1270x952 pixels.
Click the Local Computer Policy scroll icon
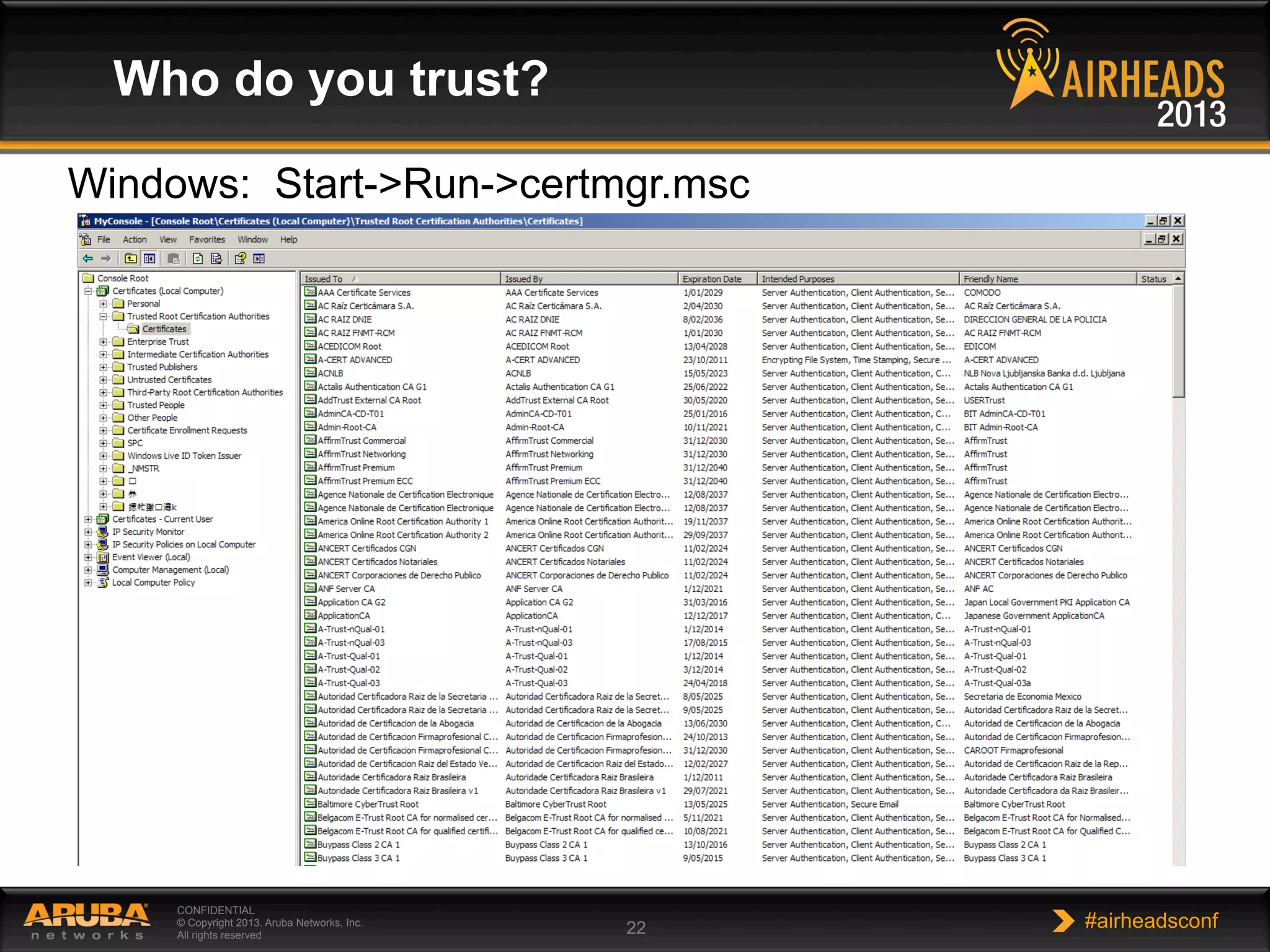(x=103, y=583)
